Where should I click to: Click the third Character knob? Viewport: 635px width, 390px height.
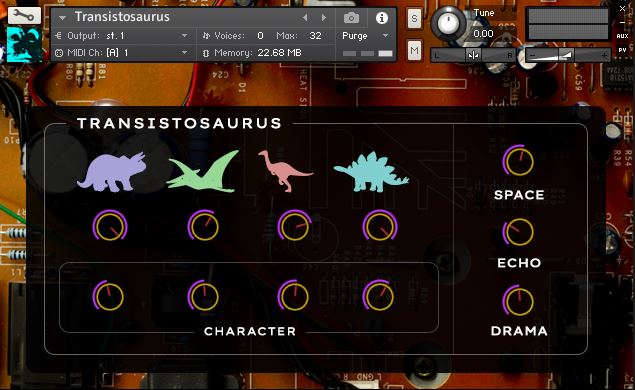pyautogui.click(x=294, y=296)
